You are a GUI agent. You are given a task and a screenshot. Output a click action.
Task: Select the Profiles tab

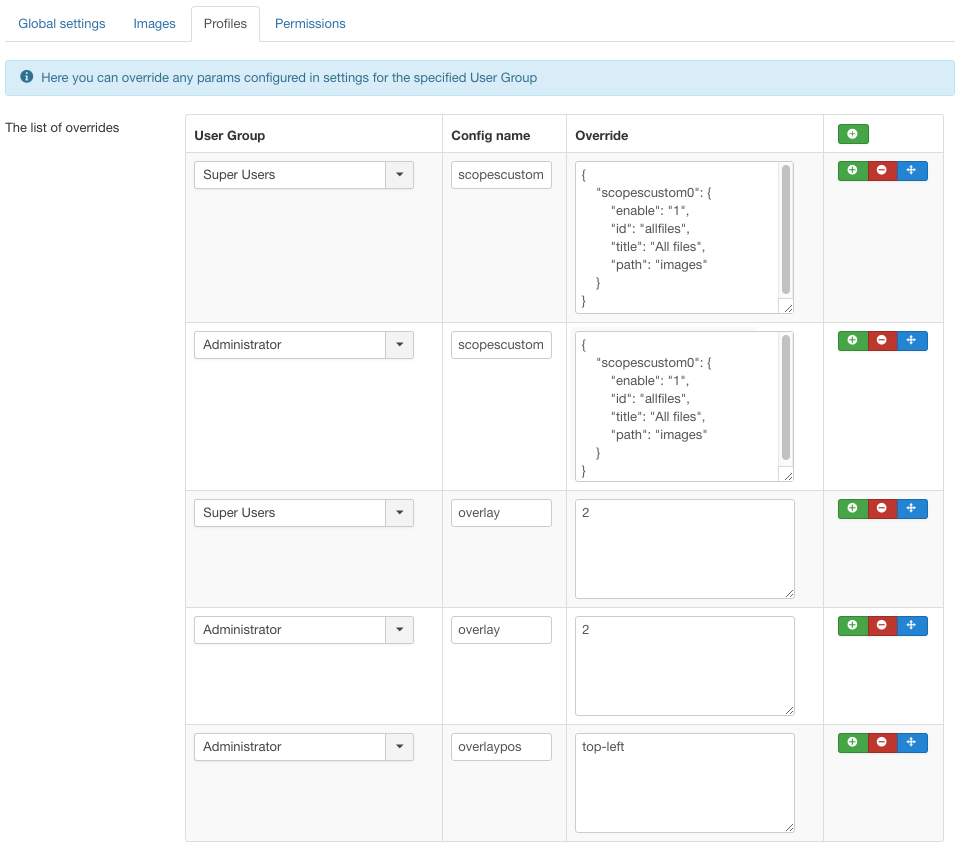coord(225,23)
